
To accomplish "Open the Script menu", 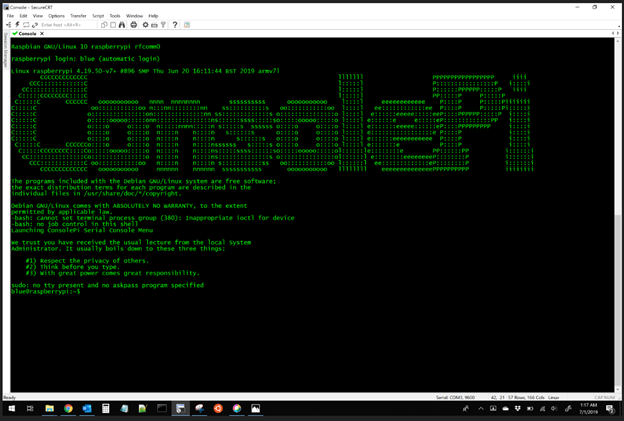I will [98, 16].
